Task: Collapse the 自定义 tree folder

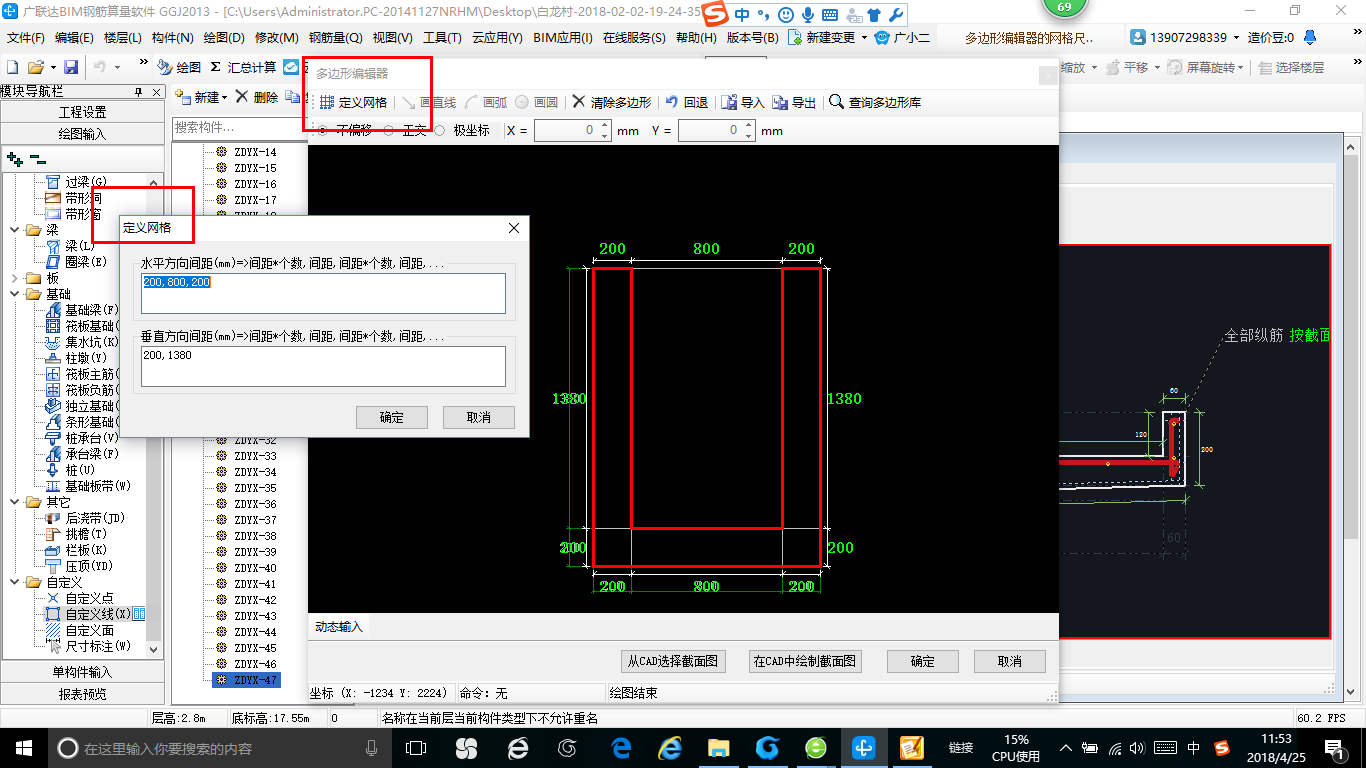Action: coord(15,582)
